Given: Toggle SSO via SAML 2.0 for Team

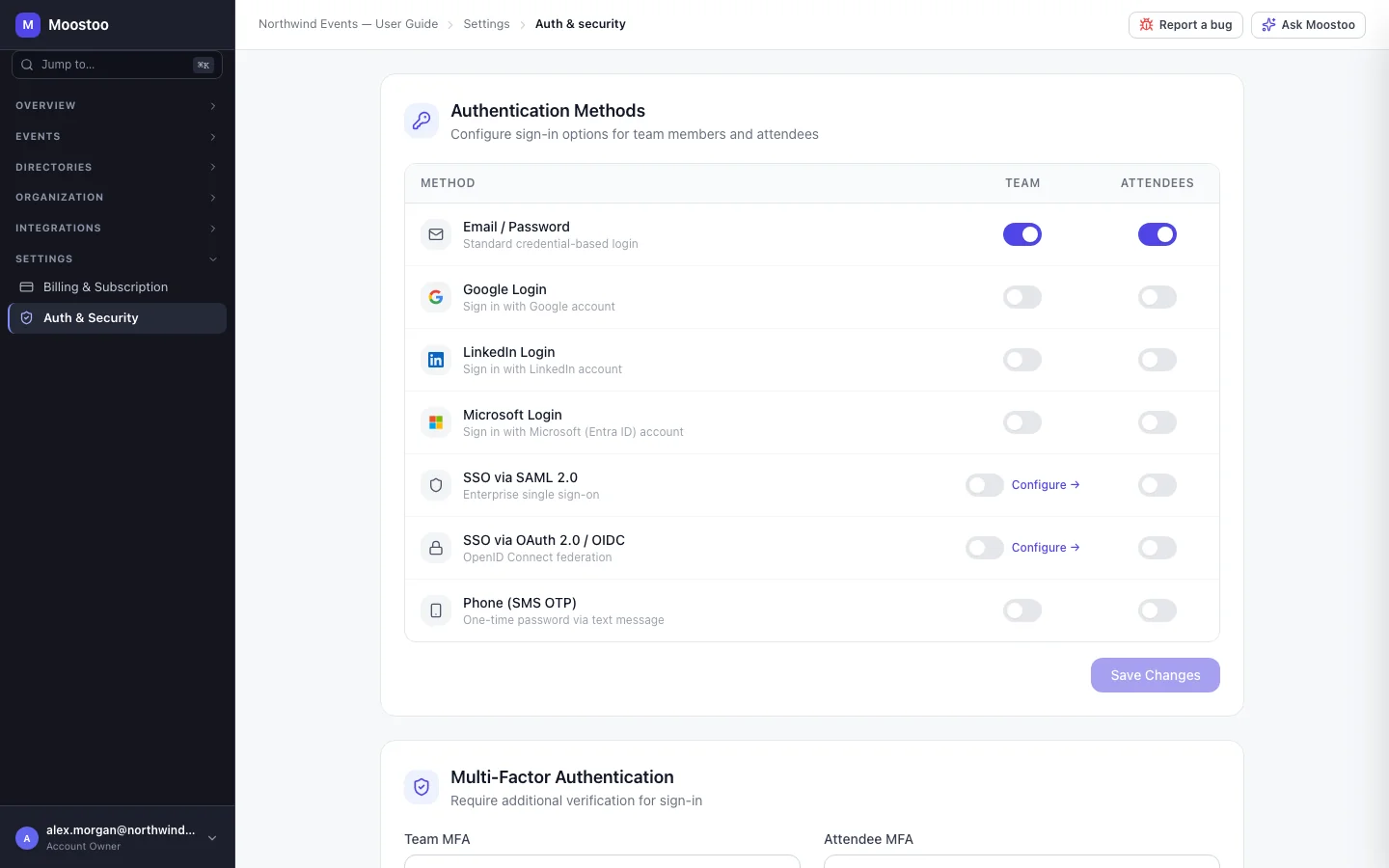Looking at the screenshot, I should [985, 485].
